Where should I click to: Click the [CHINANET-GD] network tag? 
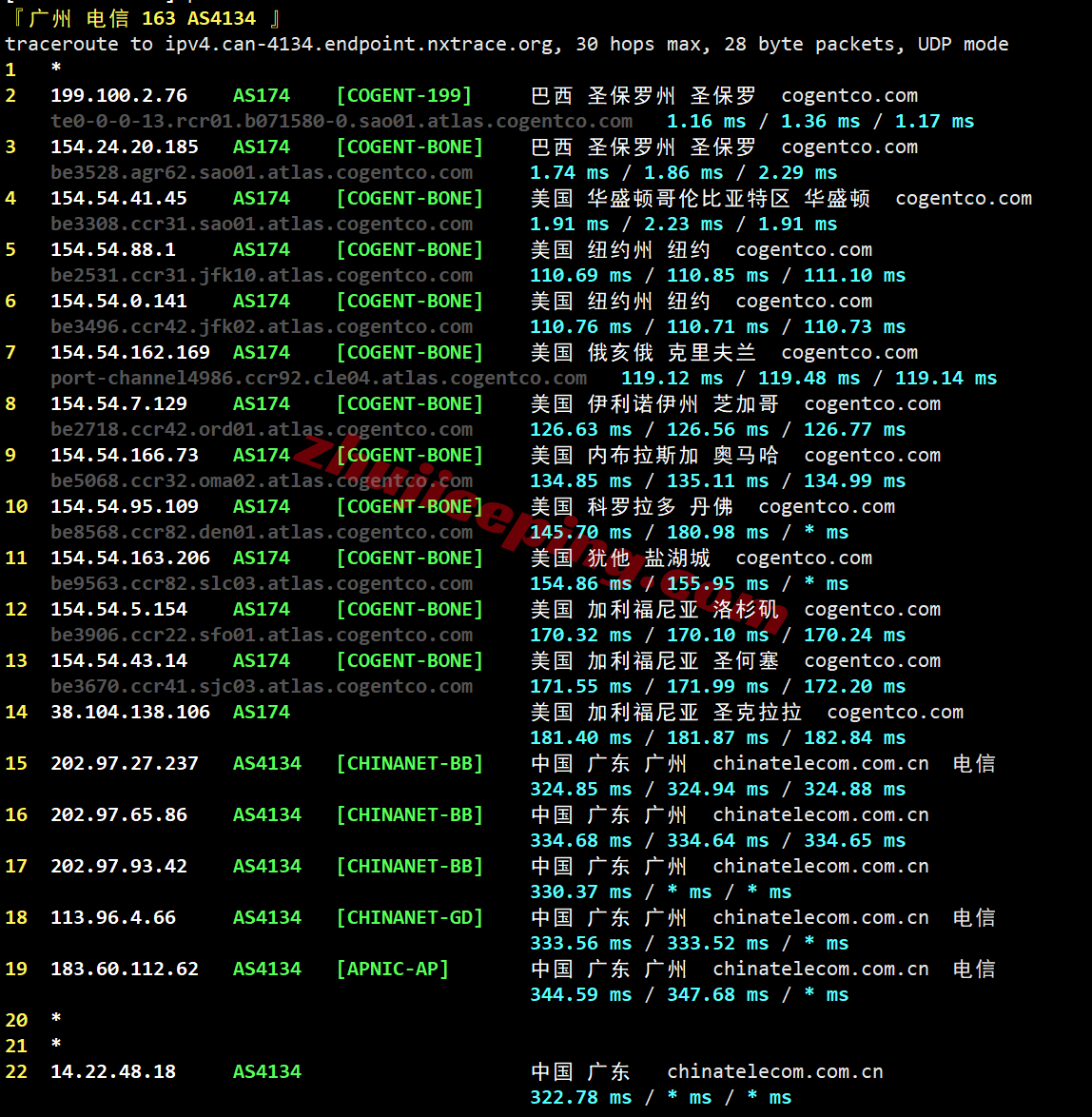pyautogui.click(x=409, y=917)
